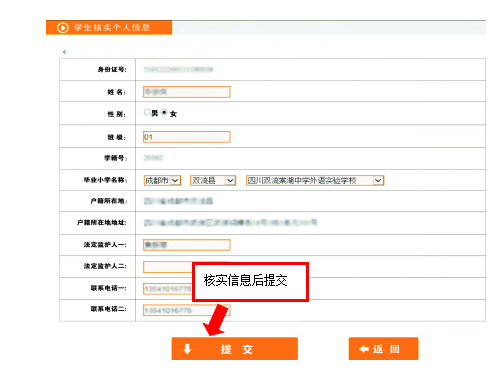
Task: Click the 提交 submit button
Action: pyautogui.click(x=235, y=349)
